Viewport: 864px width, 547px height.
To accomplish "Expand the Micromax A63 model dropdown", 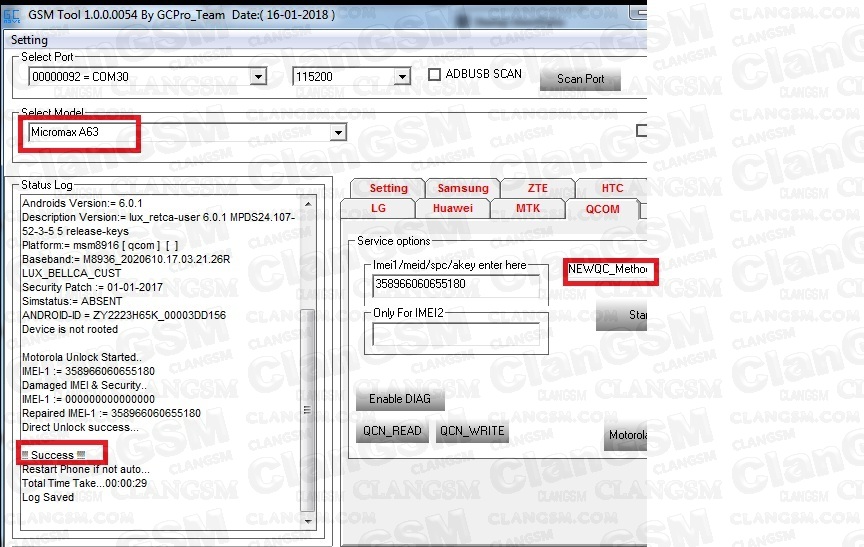I will tap(338, 132).
